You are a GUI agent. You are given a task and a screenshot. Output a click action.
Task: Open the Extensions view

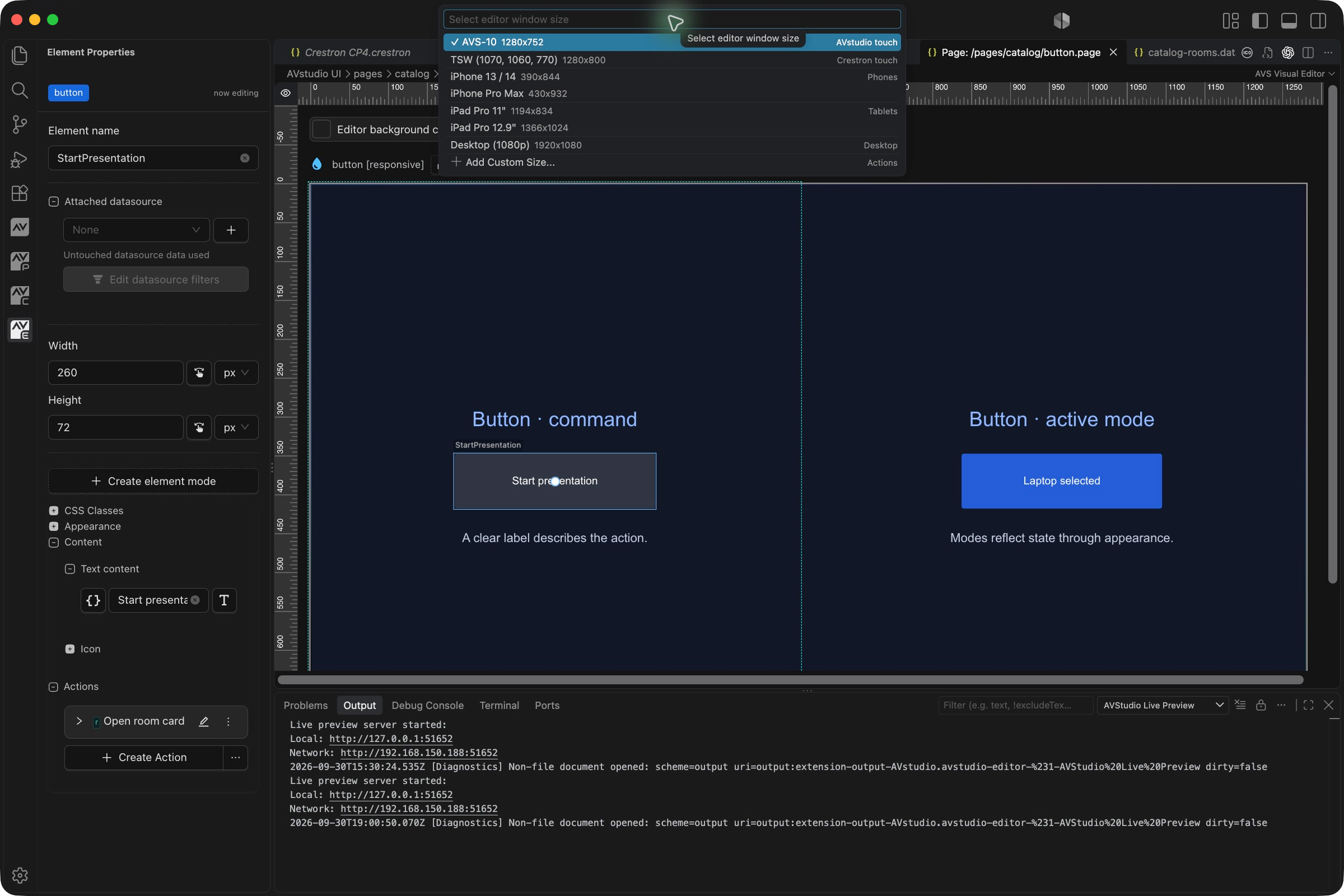(20, 193)
